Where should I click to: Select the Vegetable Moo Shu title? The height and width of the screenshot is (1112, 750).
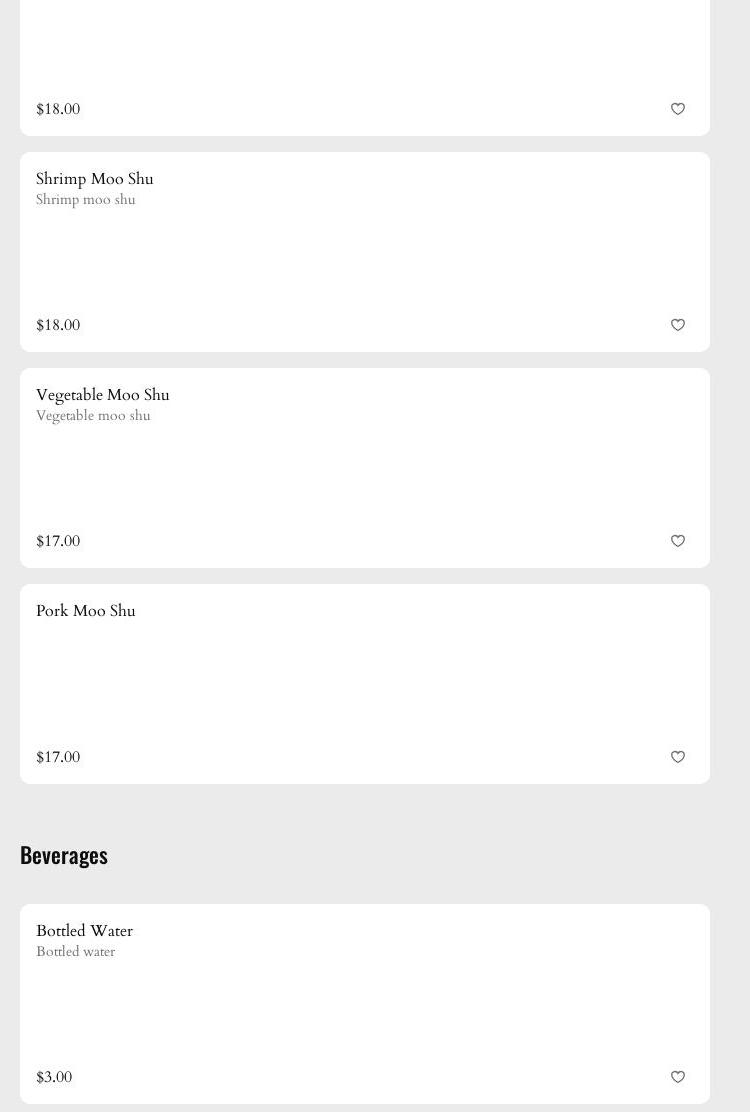[103, 395]
